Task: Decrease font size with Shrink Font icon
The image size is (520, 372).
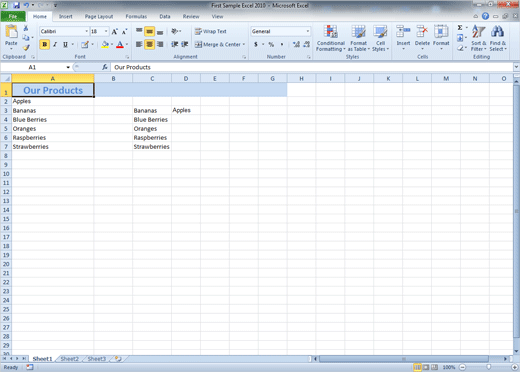Action: (124, 32)
